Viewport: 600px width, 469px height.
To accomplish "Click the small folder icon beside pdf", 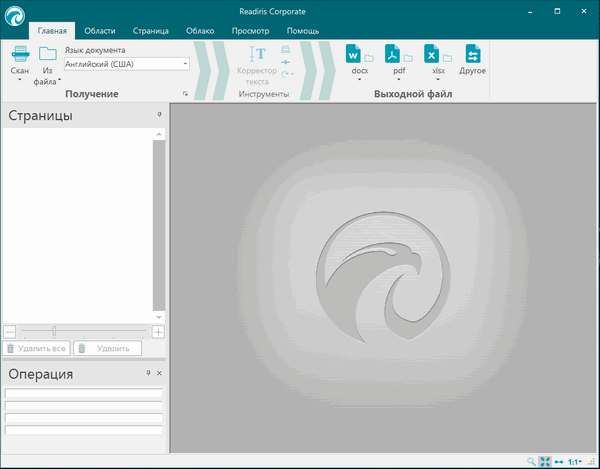I will point(408,58).
